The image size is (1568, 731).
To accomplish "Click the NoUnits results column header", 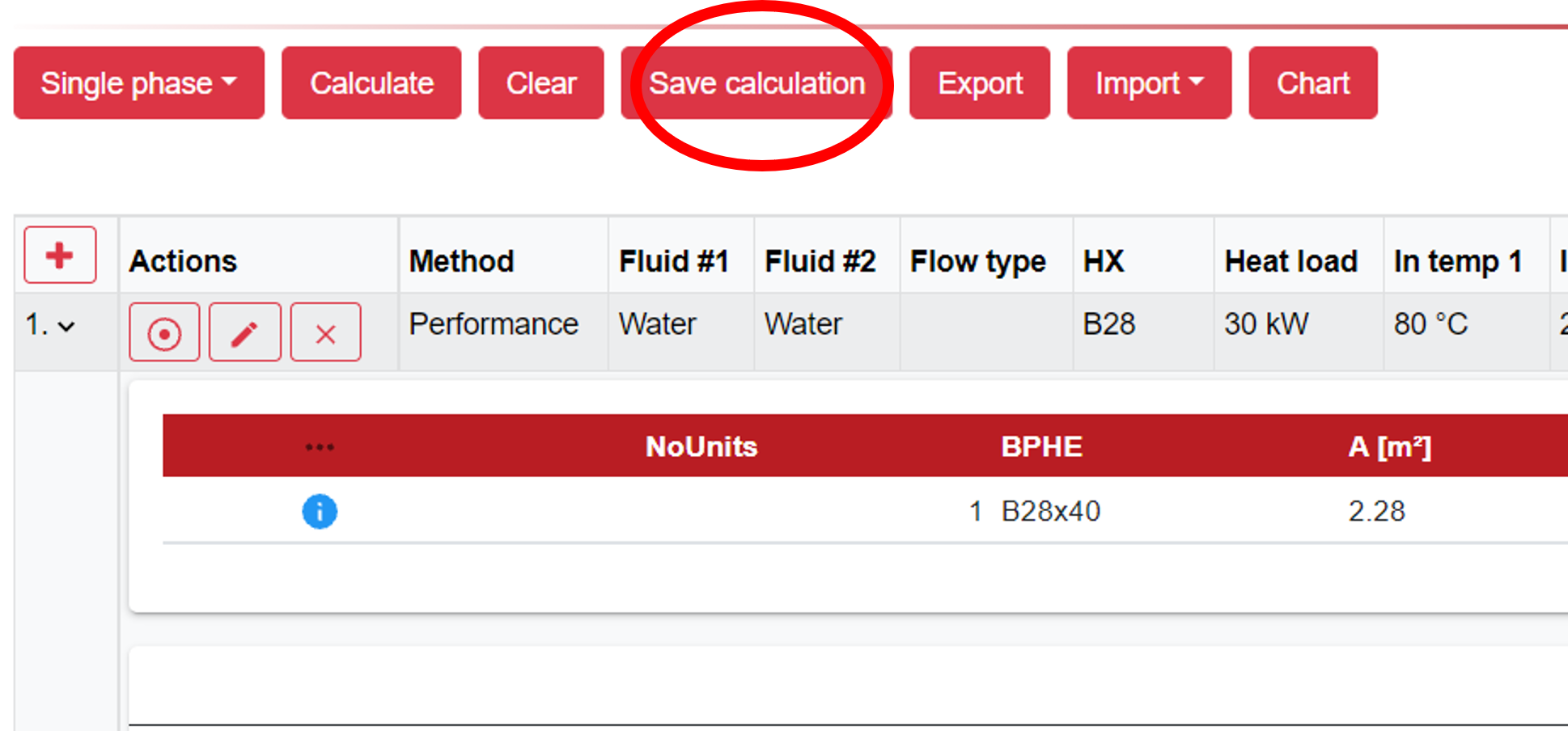I will [701, 446].
